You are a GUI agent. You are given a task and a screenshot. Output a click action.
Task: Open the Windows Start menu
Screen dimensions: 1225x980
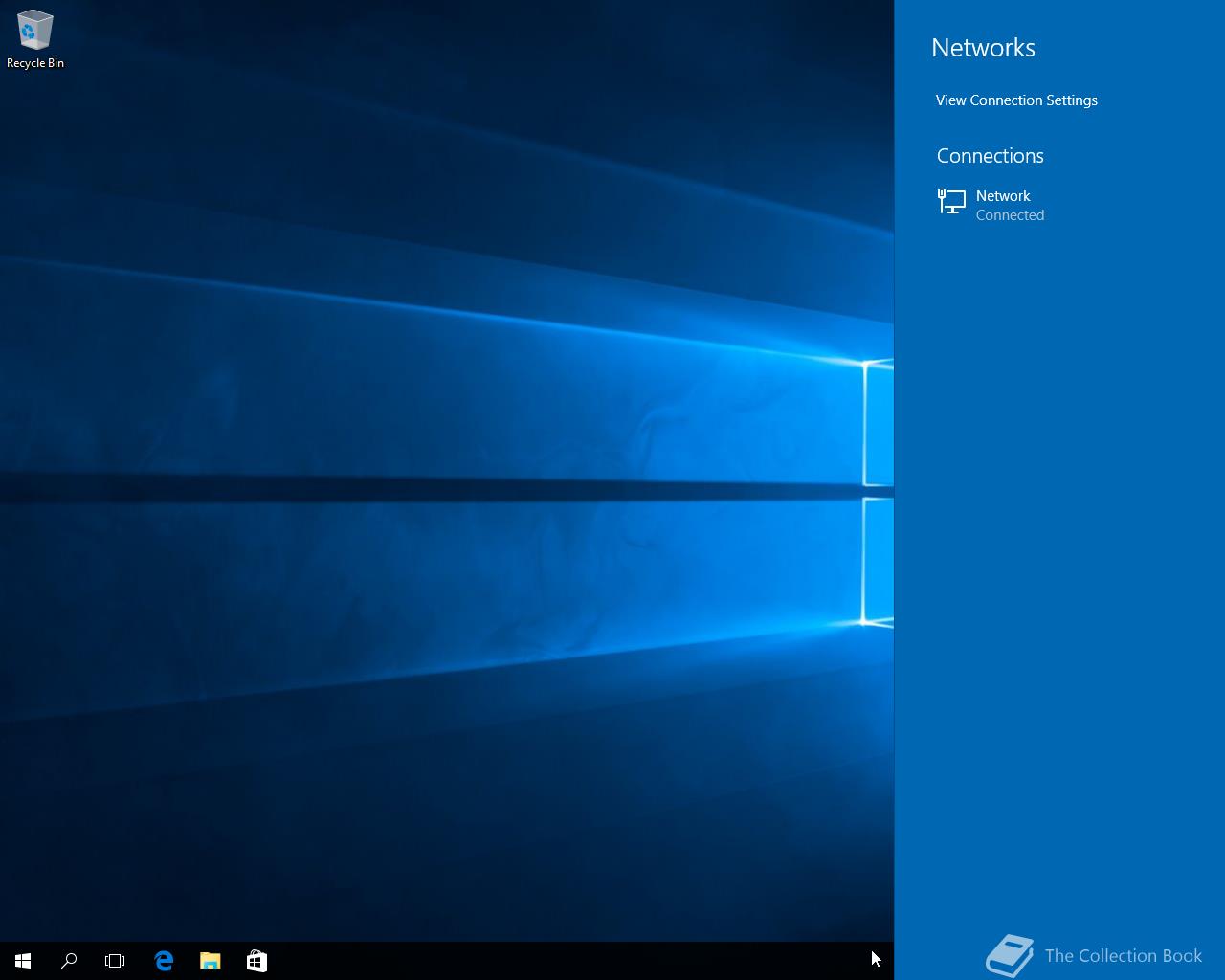[x=23, y=961]
